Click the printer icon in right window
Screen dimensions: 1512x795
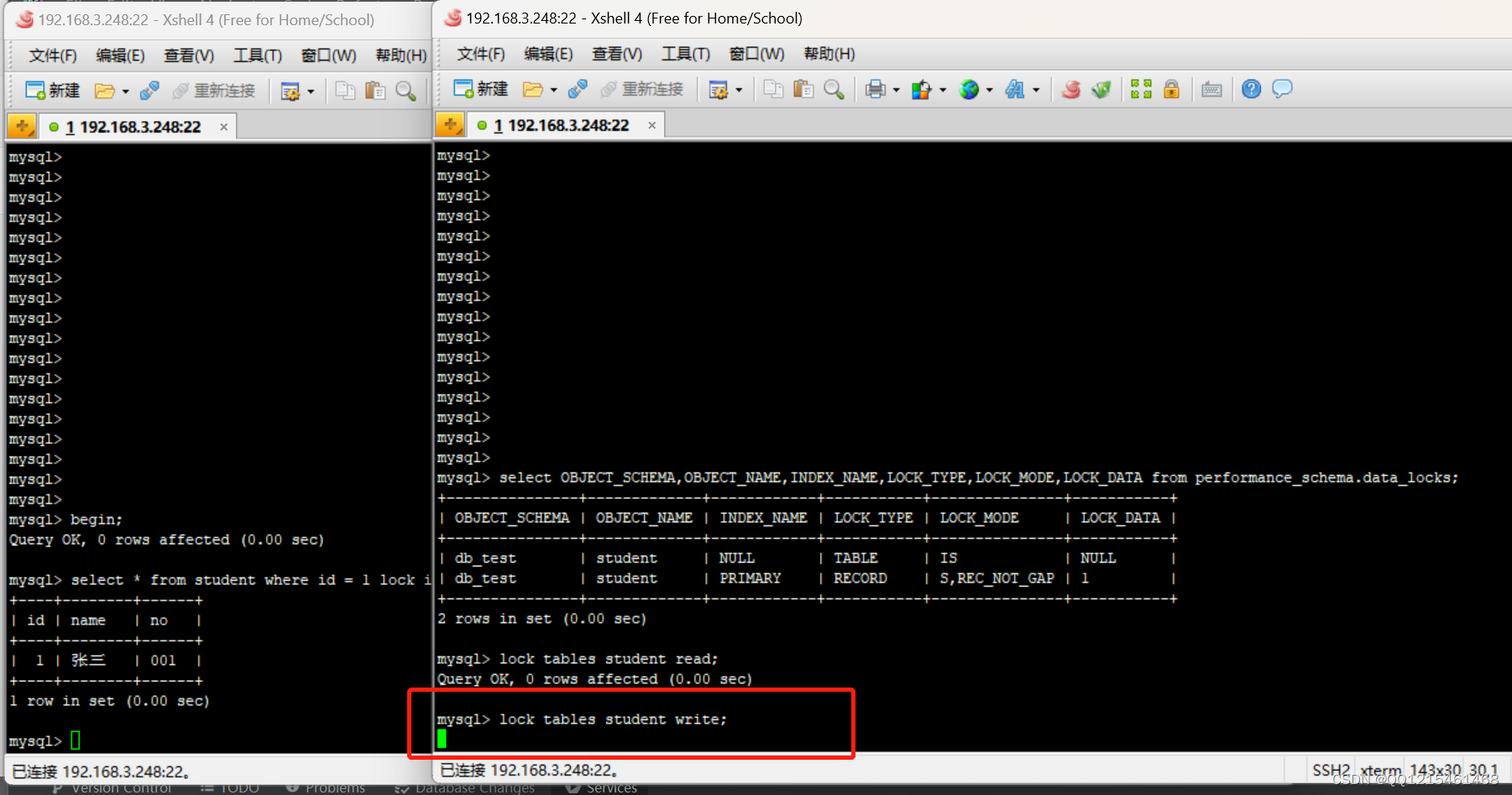(876, 89)
